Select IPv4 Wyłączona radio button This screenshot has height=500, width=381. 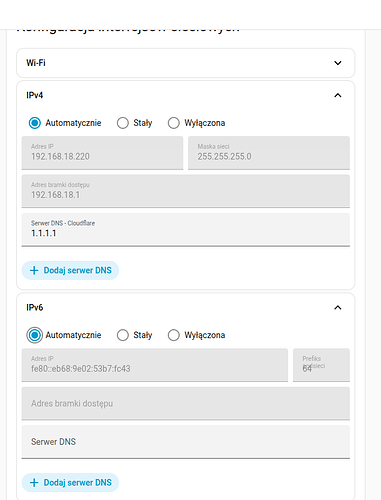[174, 123]
